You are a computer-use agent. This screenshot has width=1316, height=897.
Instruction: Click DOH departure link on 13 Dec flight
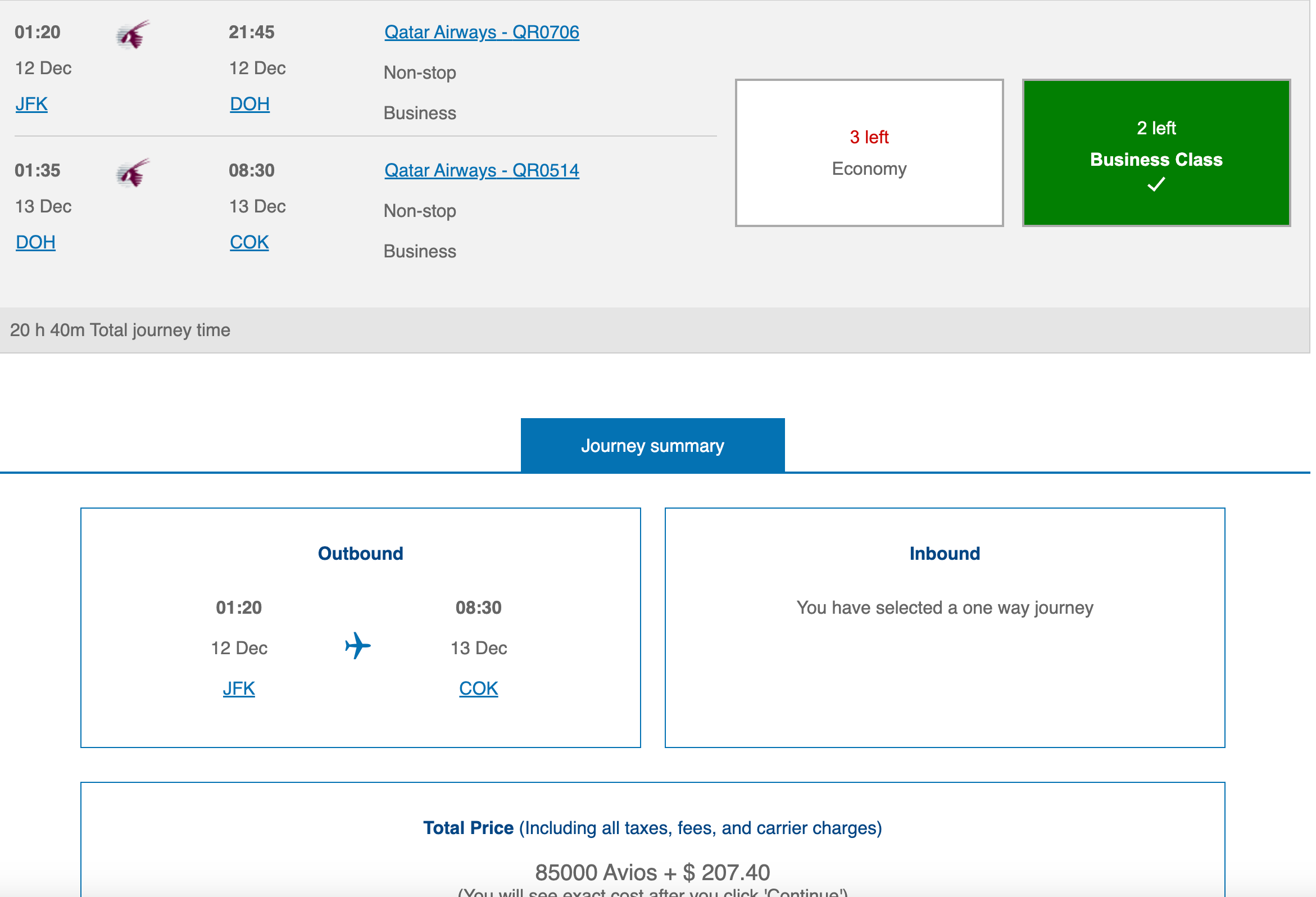[35, 242]
